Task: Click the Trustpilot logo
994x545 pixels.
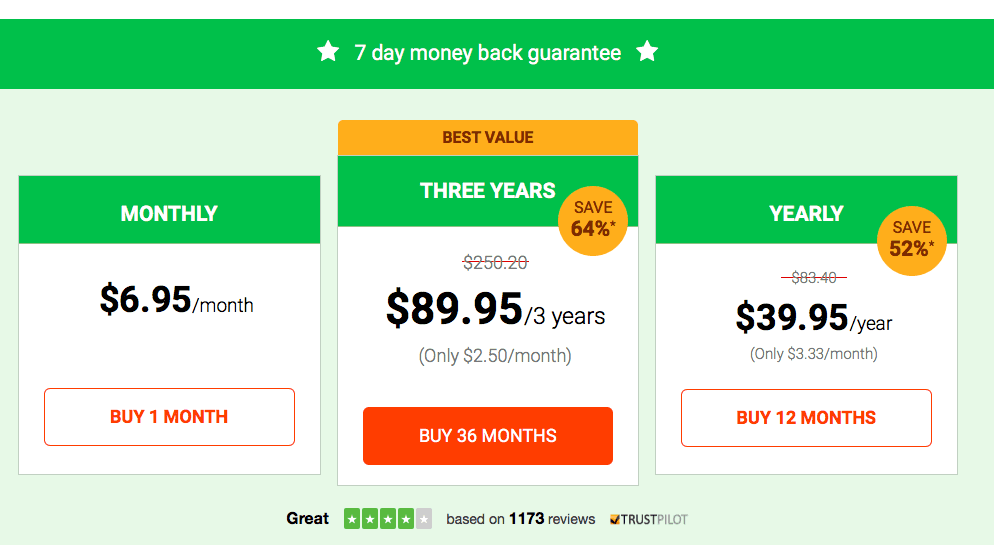Action: point(649,520)
